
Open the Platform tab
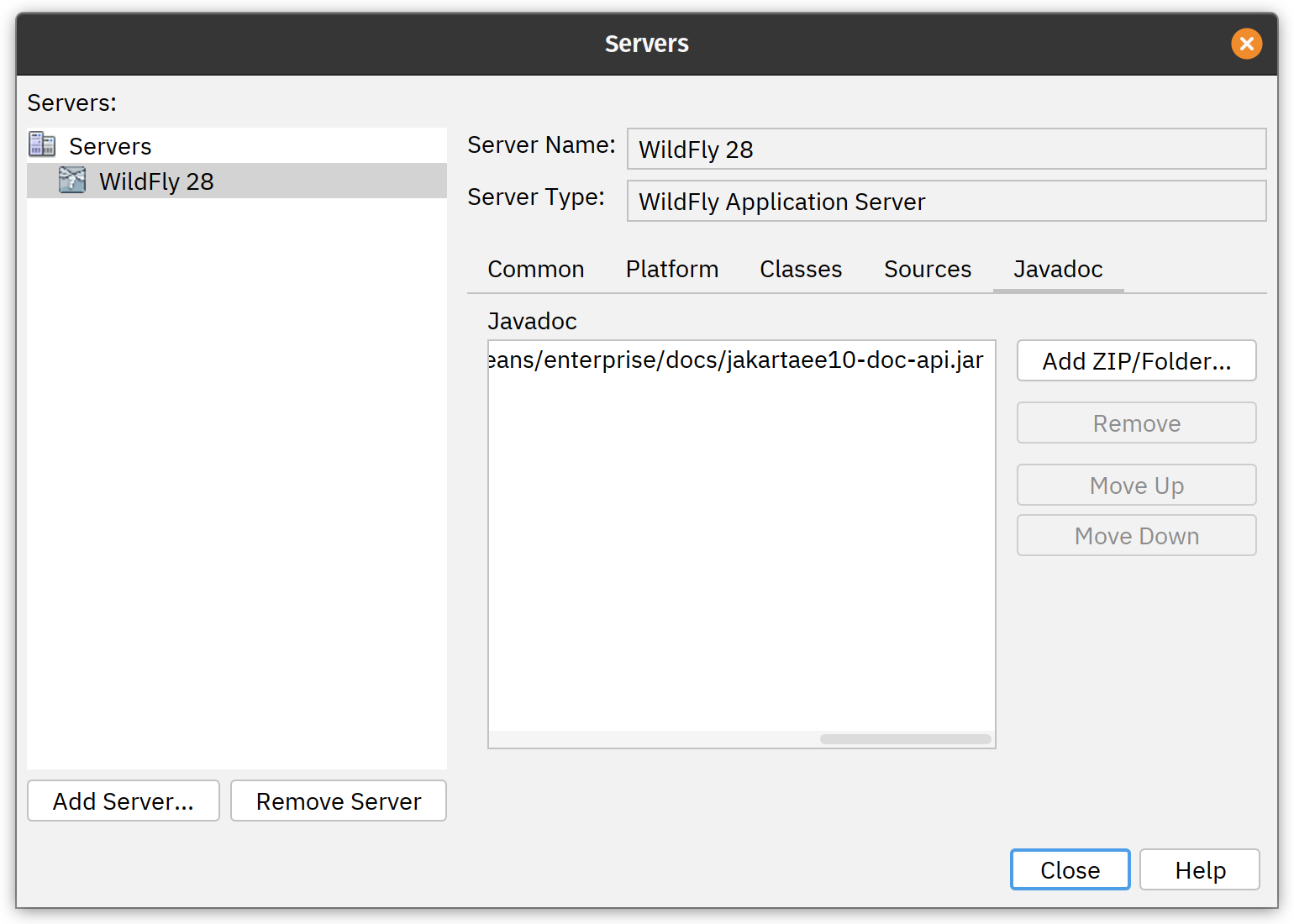click(x=672, y=269)
